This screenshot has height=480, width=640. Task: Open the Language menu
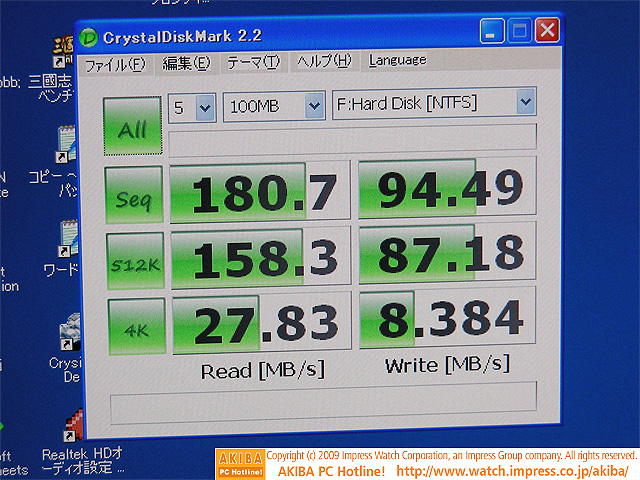pos(397,60)
